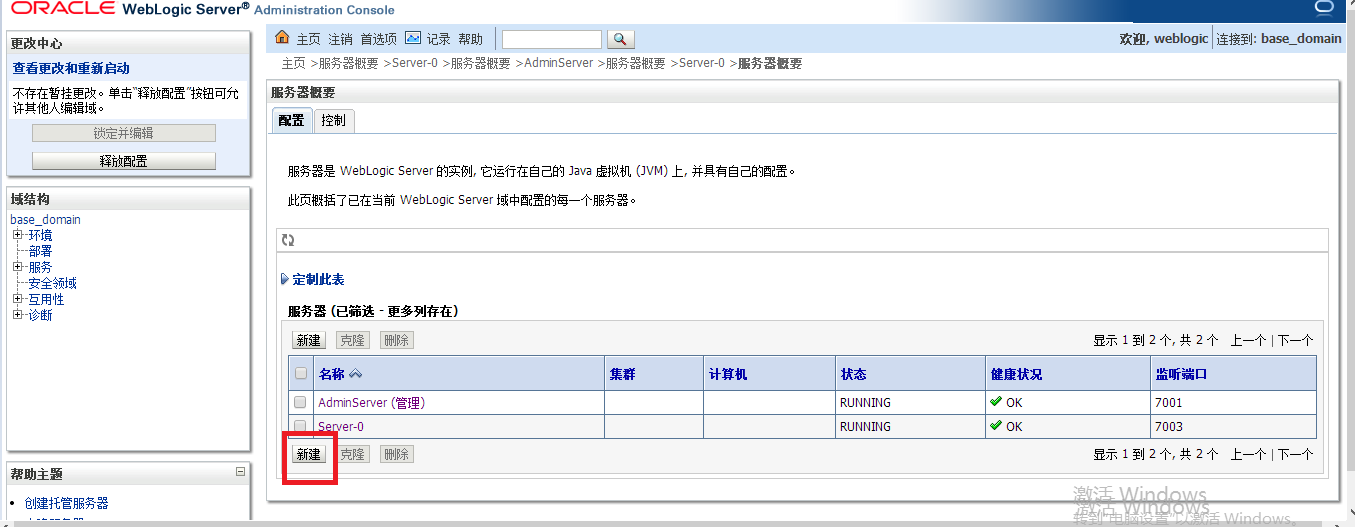Screen dimensions: 1355x527
Task: Click the 名称 column header
Action: 331,374
